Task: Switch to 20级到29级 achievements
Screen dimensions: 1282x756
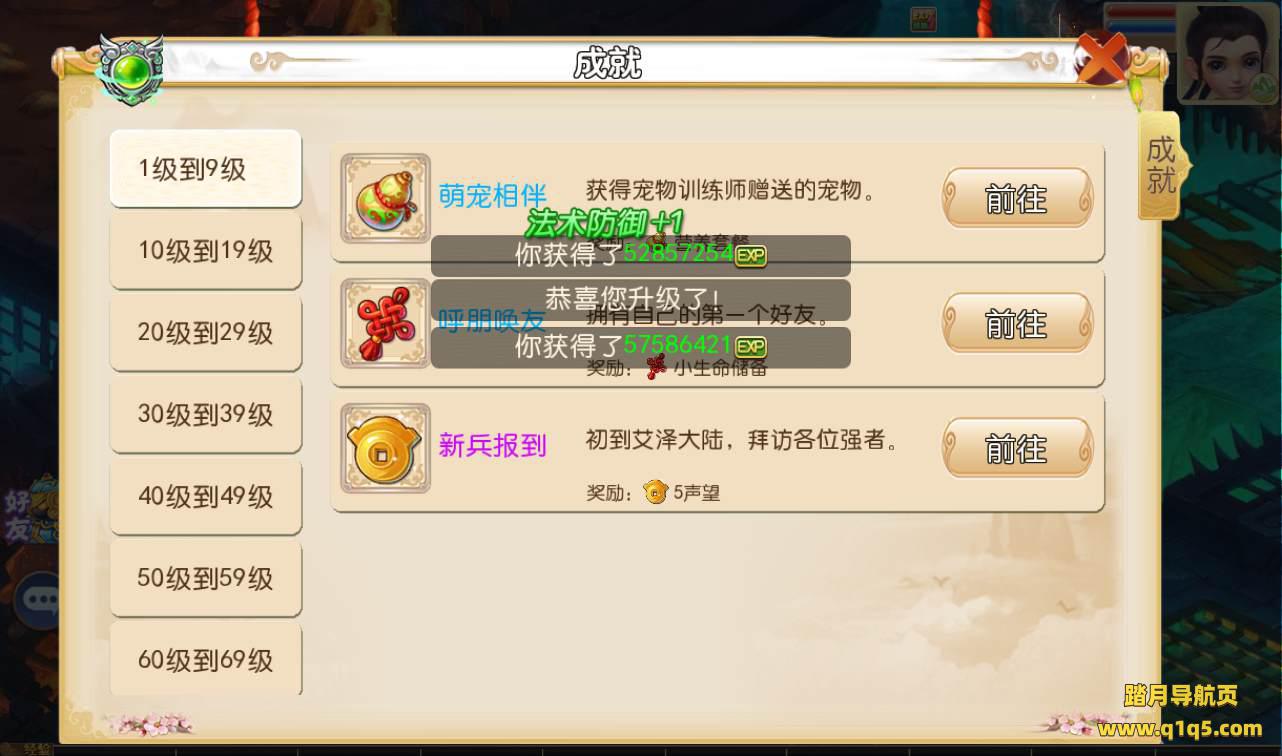Action: [205, 332]
